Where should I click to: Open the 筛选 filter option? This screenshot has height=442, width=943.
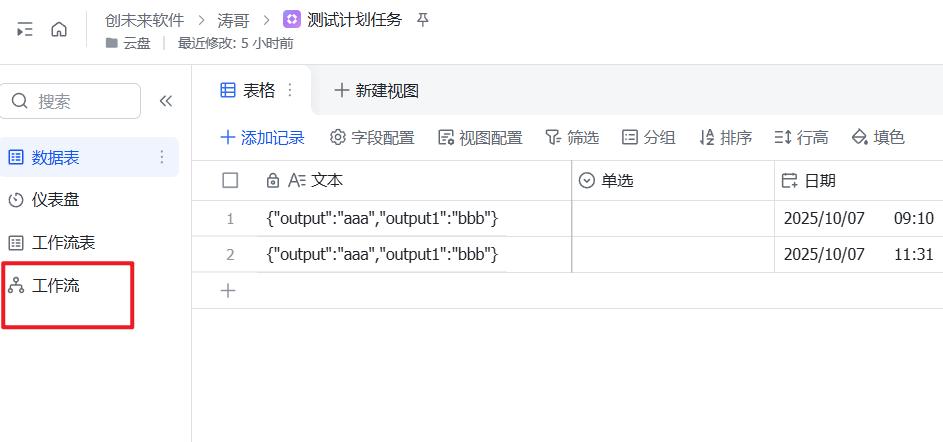tap(572, 138)
